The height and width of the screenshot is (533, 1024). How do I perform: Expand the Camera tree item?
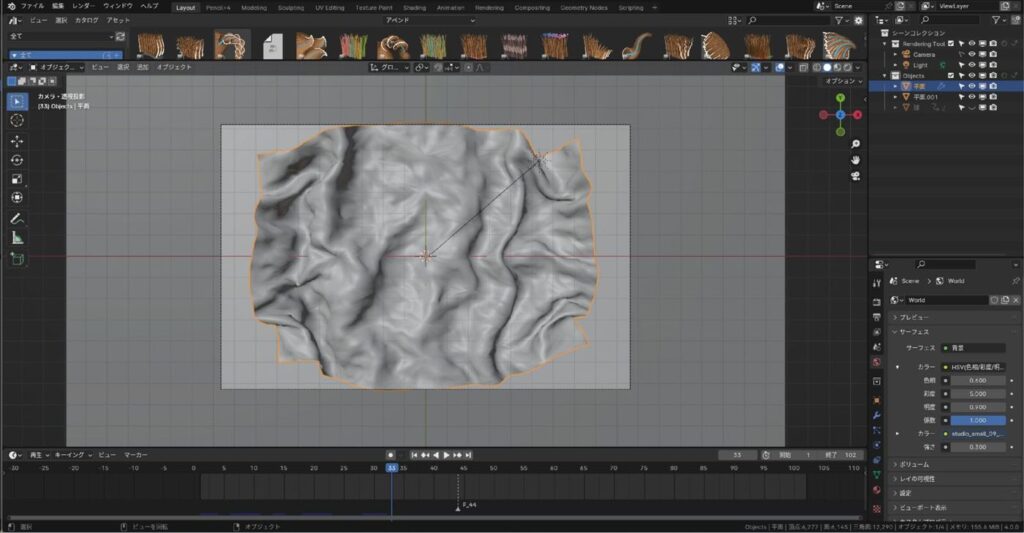895,54
